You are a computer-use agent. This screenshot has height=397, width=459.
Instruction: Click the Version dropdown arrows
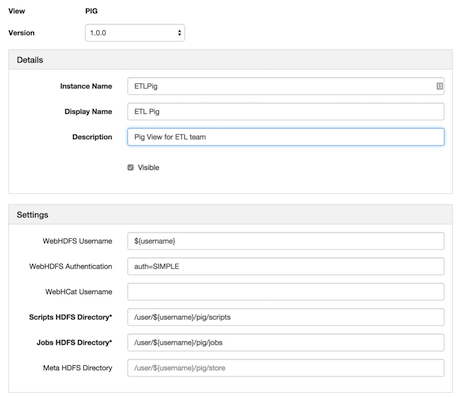[x=179, y=33]
